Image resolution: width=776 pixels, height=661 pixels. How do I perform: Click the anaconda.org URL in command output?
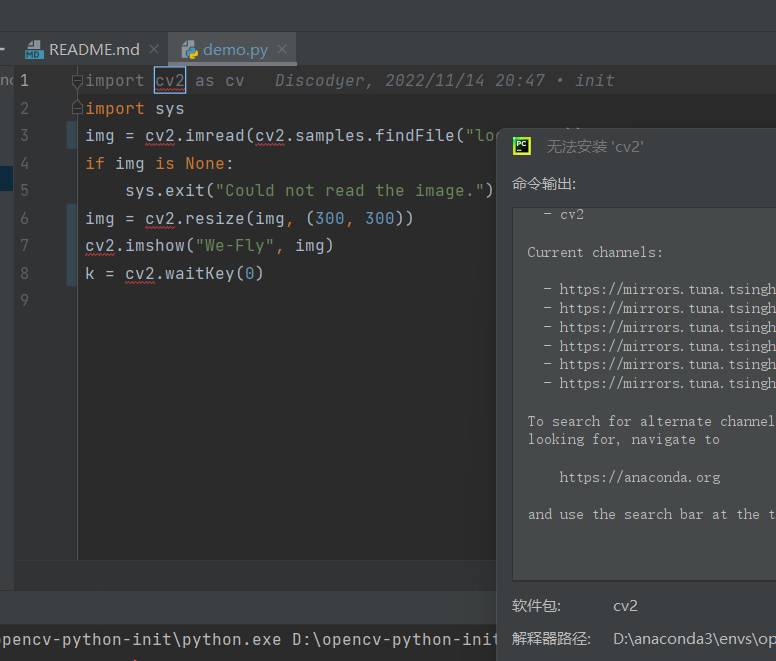click(639, 477)
